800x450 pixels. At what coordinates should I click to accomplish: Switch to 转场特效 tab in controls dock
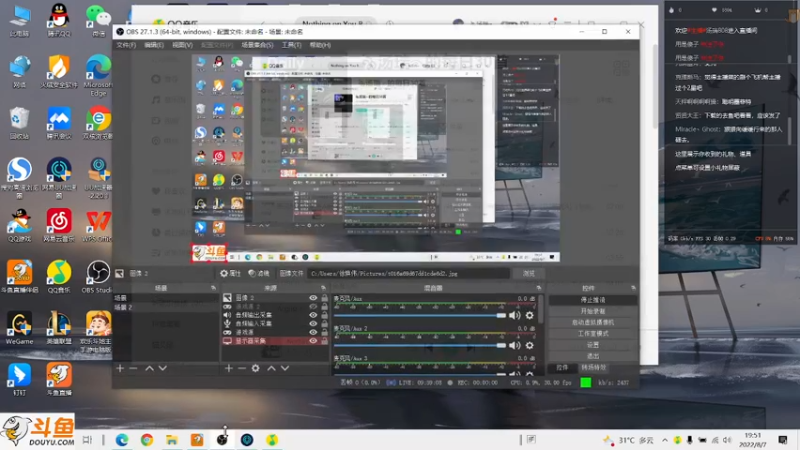pos(593,367)
